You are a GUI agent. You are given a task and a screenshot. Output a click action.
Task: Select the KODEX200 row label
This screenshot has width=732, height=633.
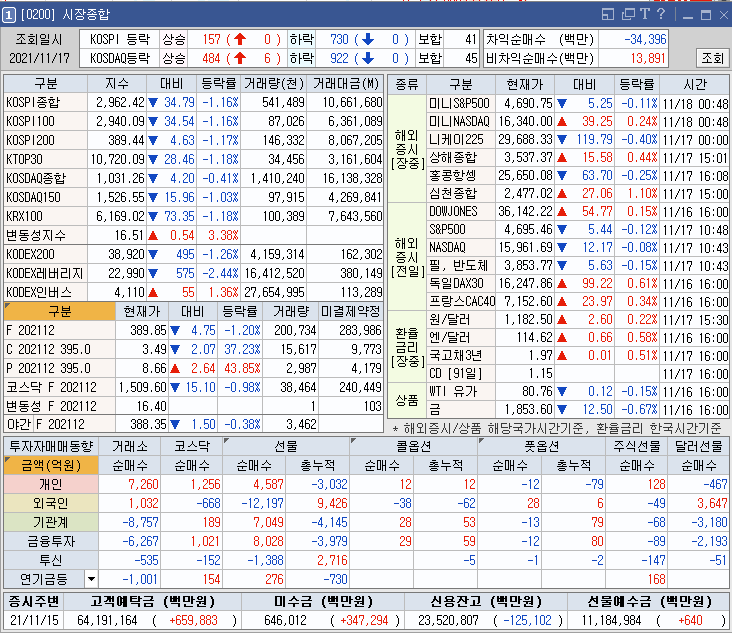[x=45, y=254]
